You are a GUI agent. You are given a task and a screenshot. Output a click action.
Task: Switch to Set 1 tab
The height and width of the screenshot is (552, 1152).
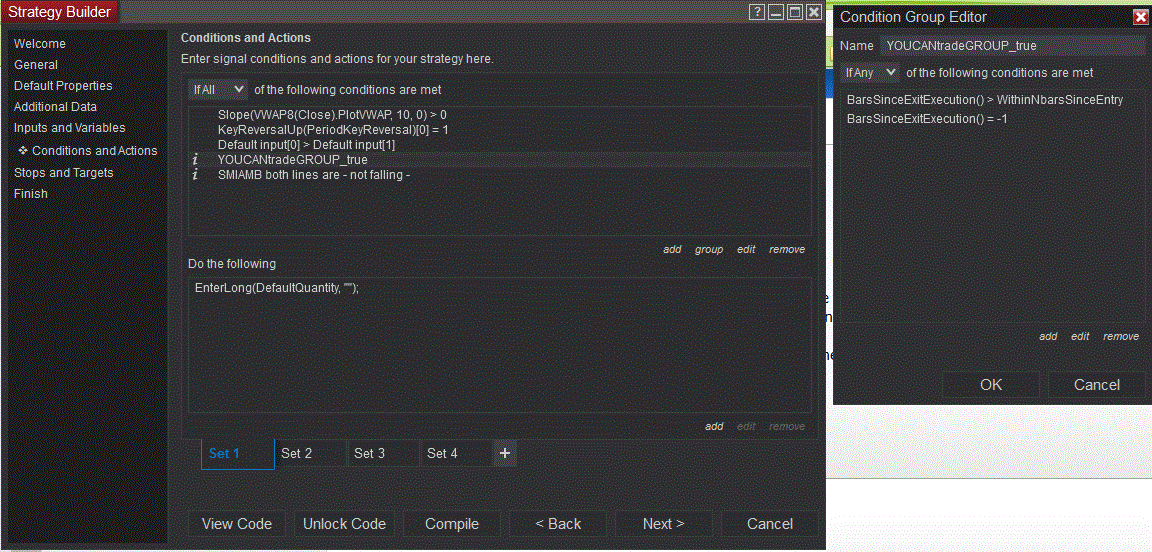(x=237, y=454)
